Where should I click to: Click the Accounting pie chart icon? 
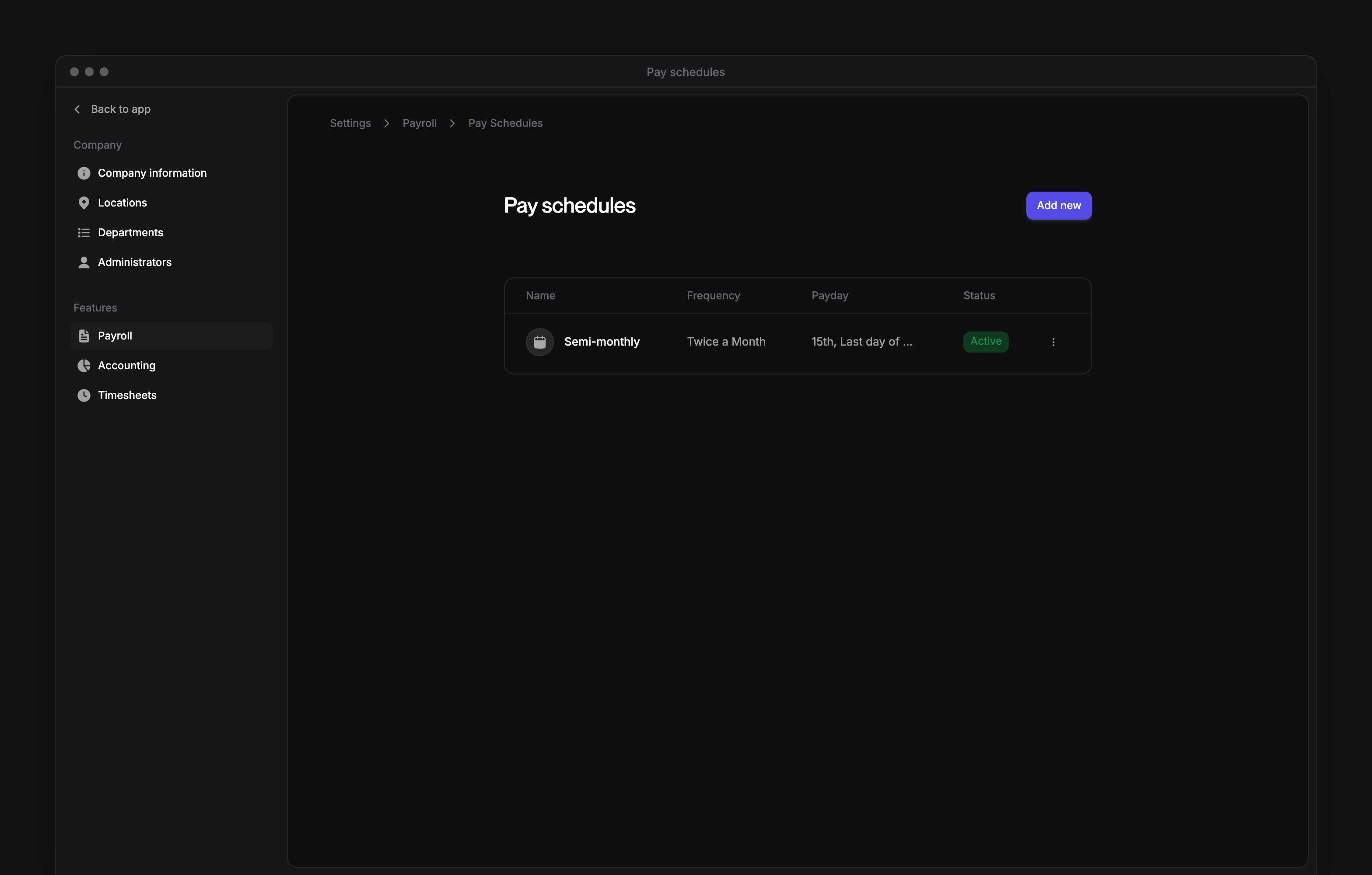pos(84,366)
